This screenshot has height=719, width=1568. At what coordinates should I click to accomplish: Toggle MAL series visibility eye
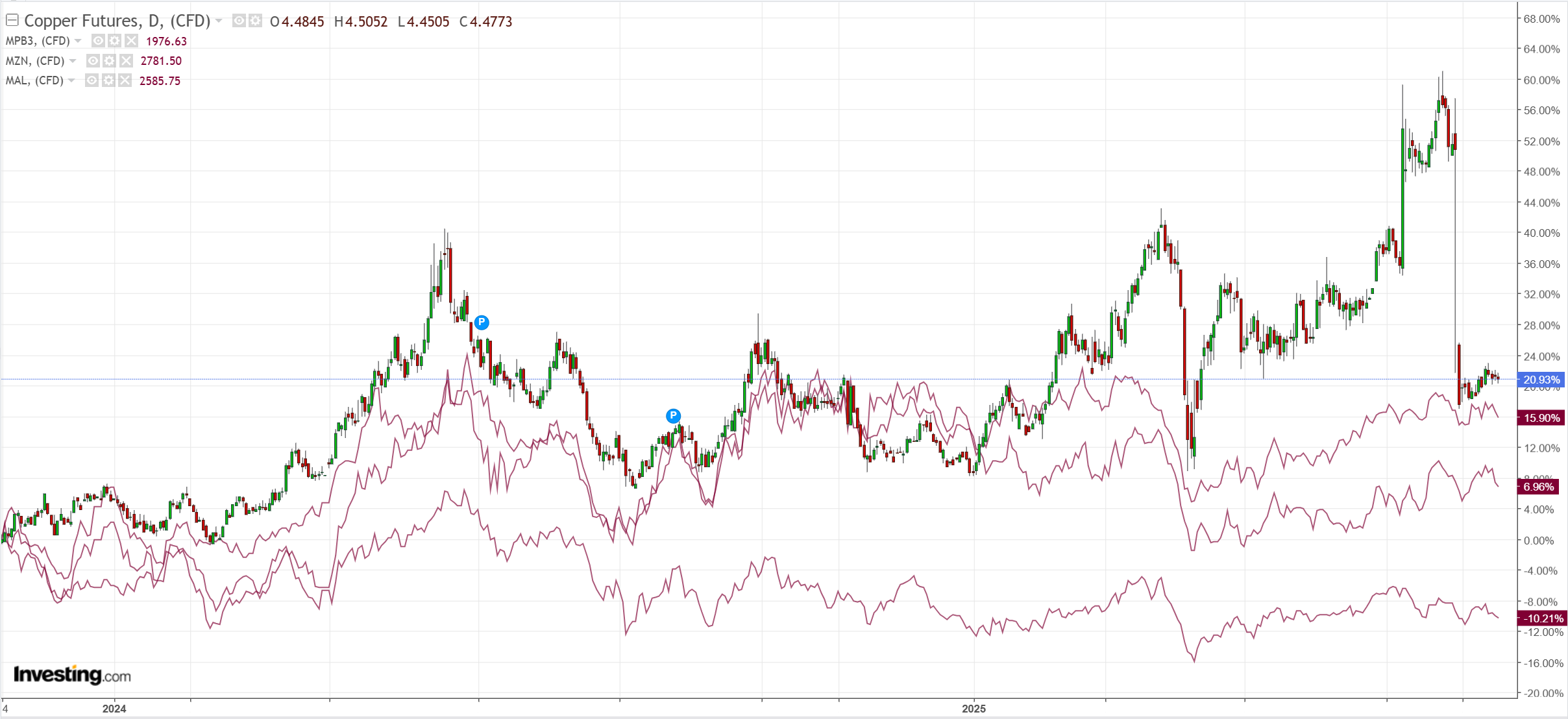tap(92, 80)
